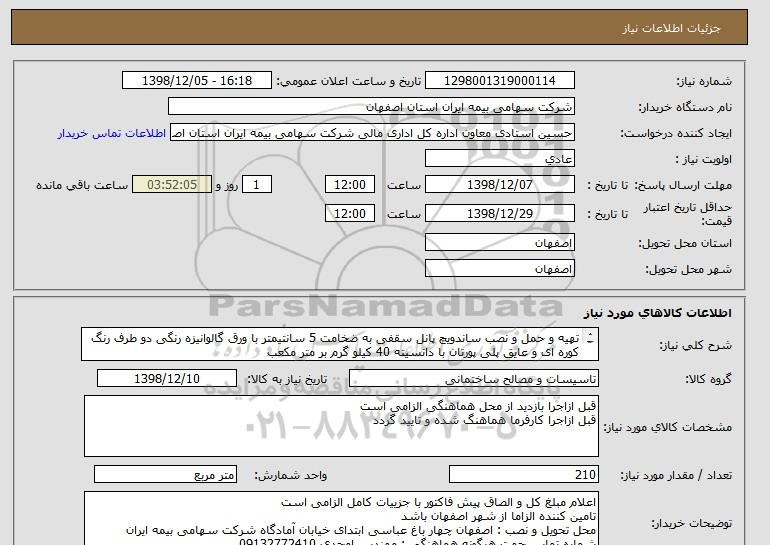Click the ساعت باقی مانده text
This screenshot has height=545, width=770.
[x=82, y=185]
